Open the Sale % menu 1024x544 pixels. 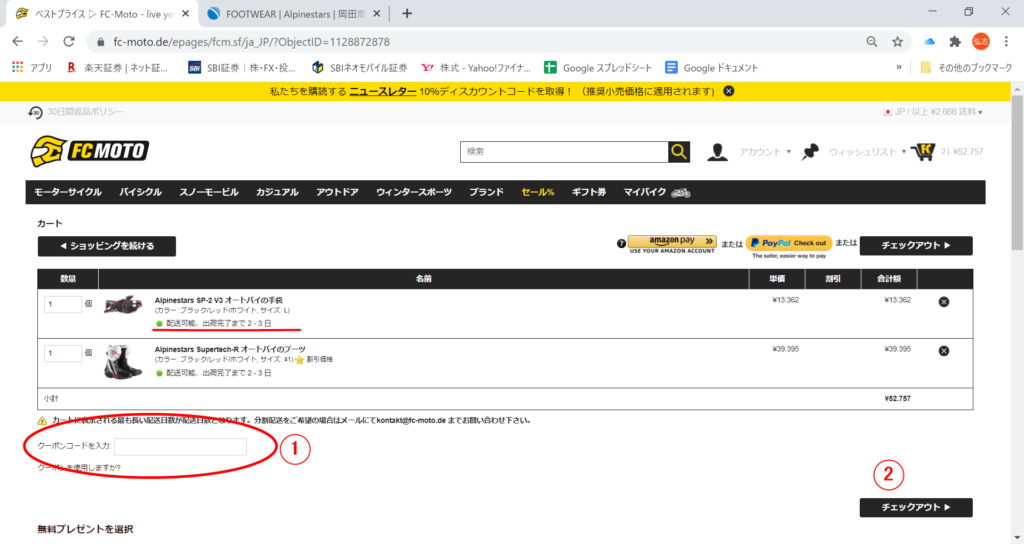pyautogui.click(x=537, y=192)
